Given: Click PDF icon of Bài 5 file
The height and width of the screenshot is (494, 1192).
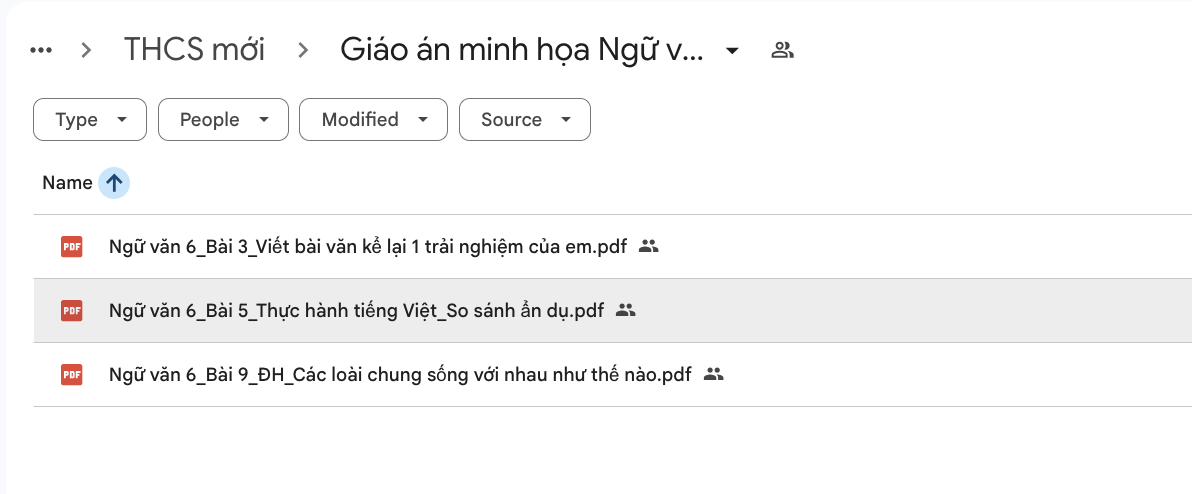Looking at the screenshot, I should tap(72, 311).
